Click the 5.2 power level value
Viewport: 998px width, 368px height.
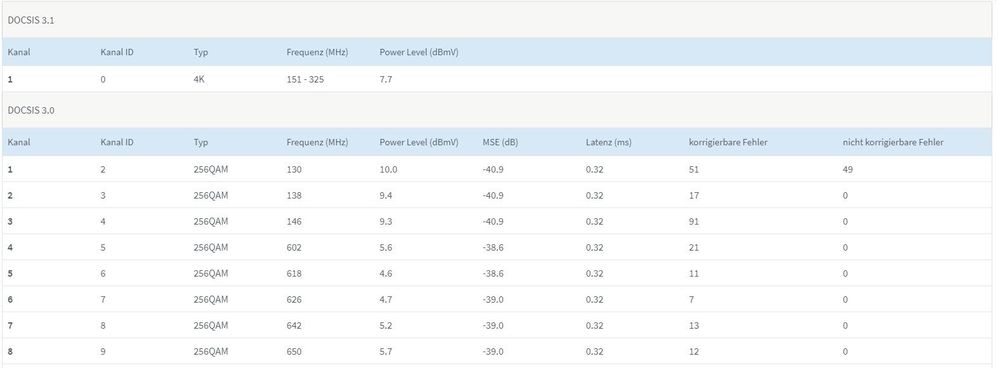point(386,326)
